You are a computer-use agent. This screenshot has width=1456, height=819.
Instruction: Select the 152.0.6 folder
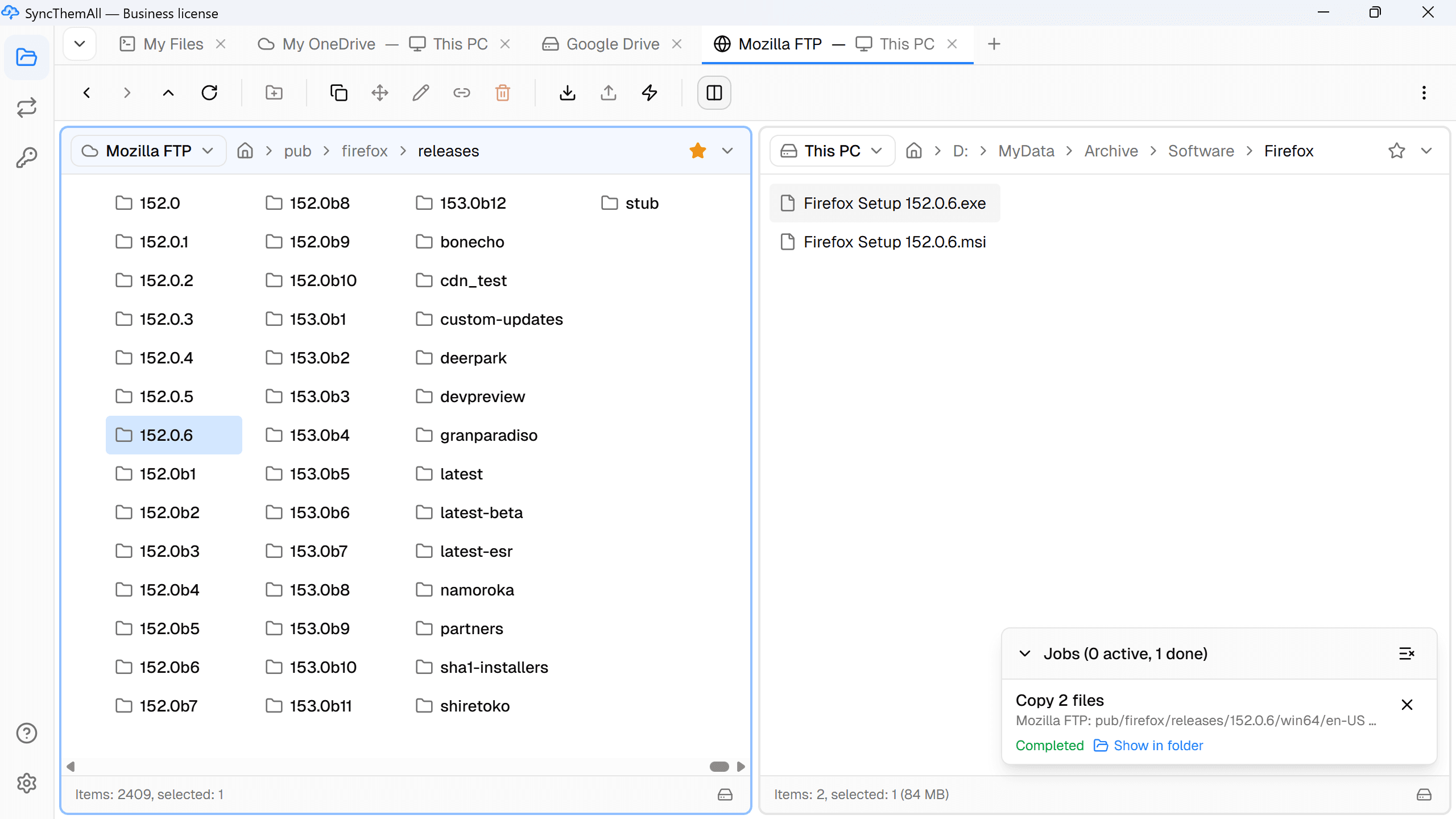174,435
